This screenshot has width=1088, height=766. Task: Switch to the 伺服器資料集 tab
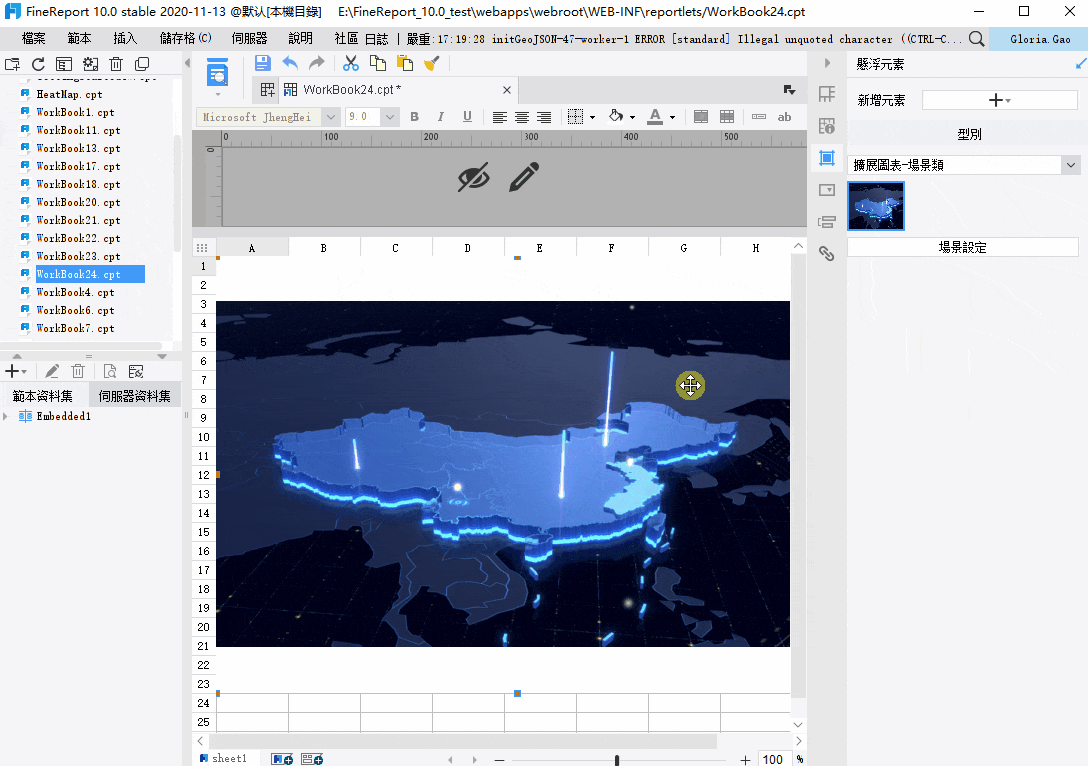(134, 396)
